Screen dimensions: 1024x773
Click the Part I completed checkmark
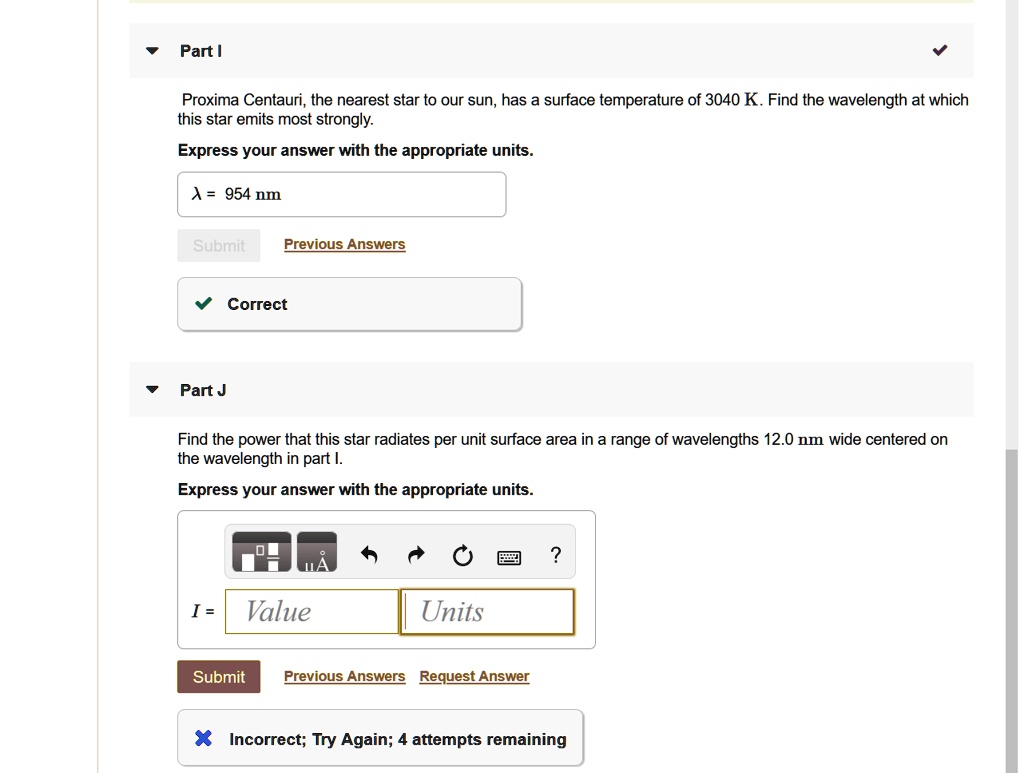[x=939, y=51]
